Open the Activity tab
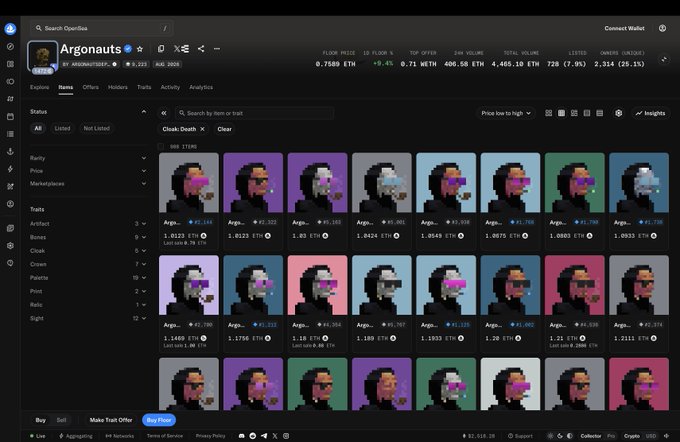The image size is (680, 442). 170,87
